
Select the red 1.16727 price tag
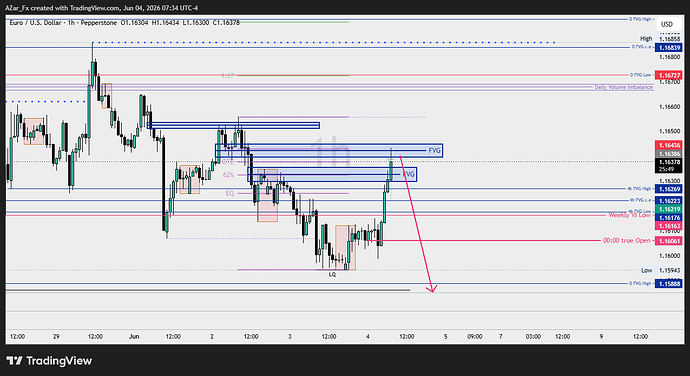668,75
